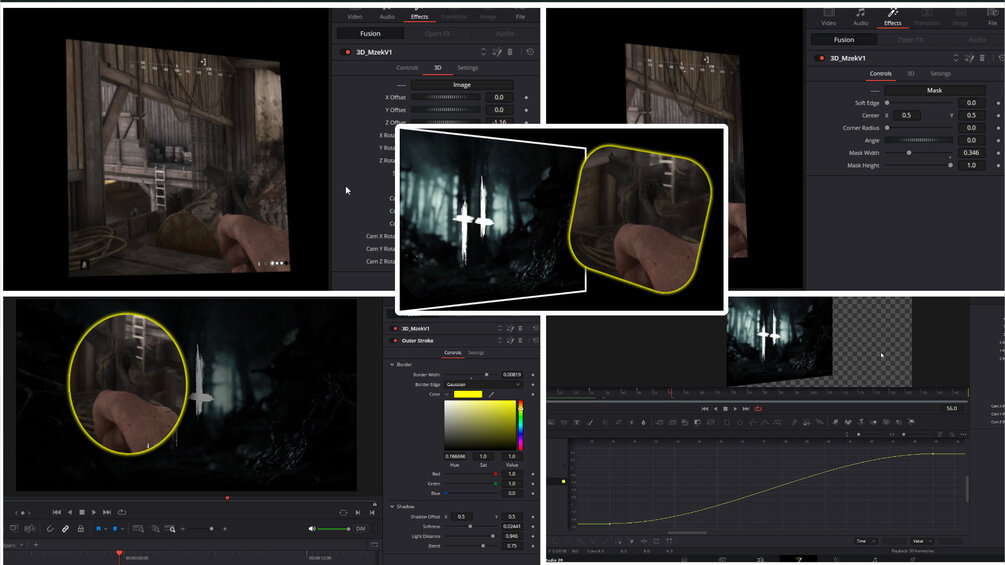Disable 3D_MzekV1 toggle in top-right inspector

pyautogui.click(x=822, y=58)
